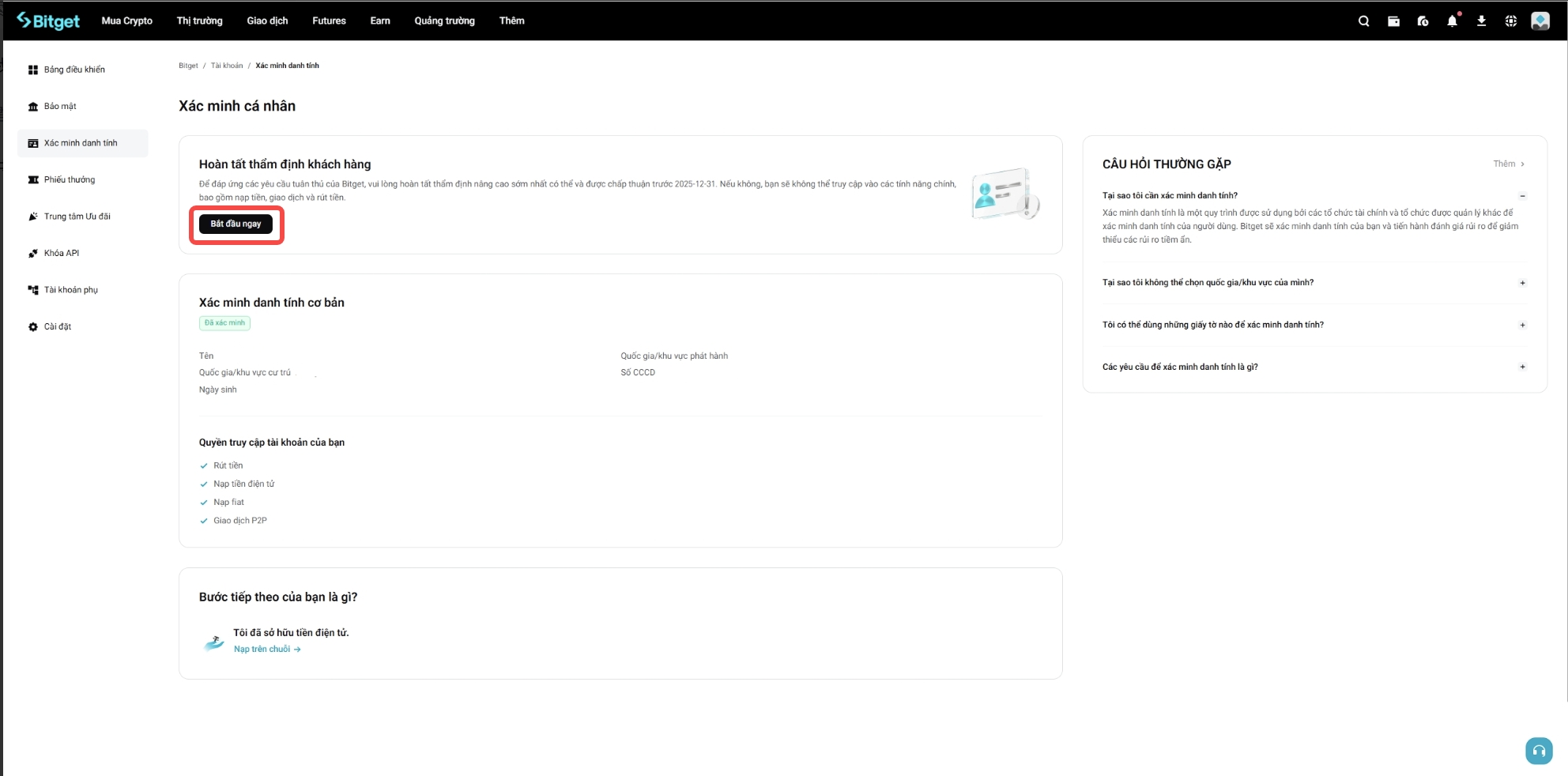
Task: Open the Thị trường menu
Action: coord(199,21)
